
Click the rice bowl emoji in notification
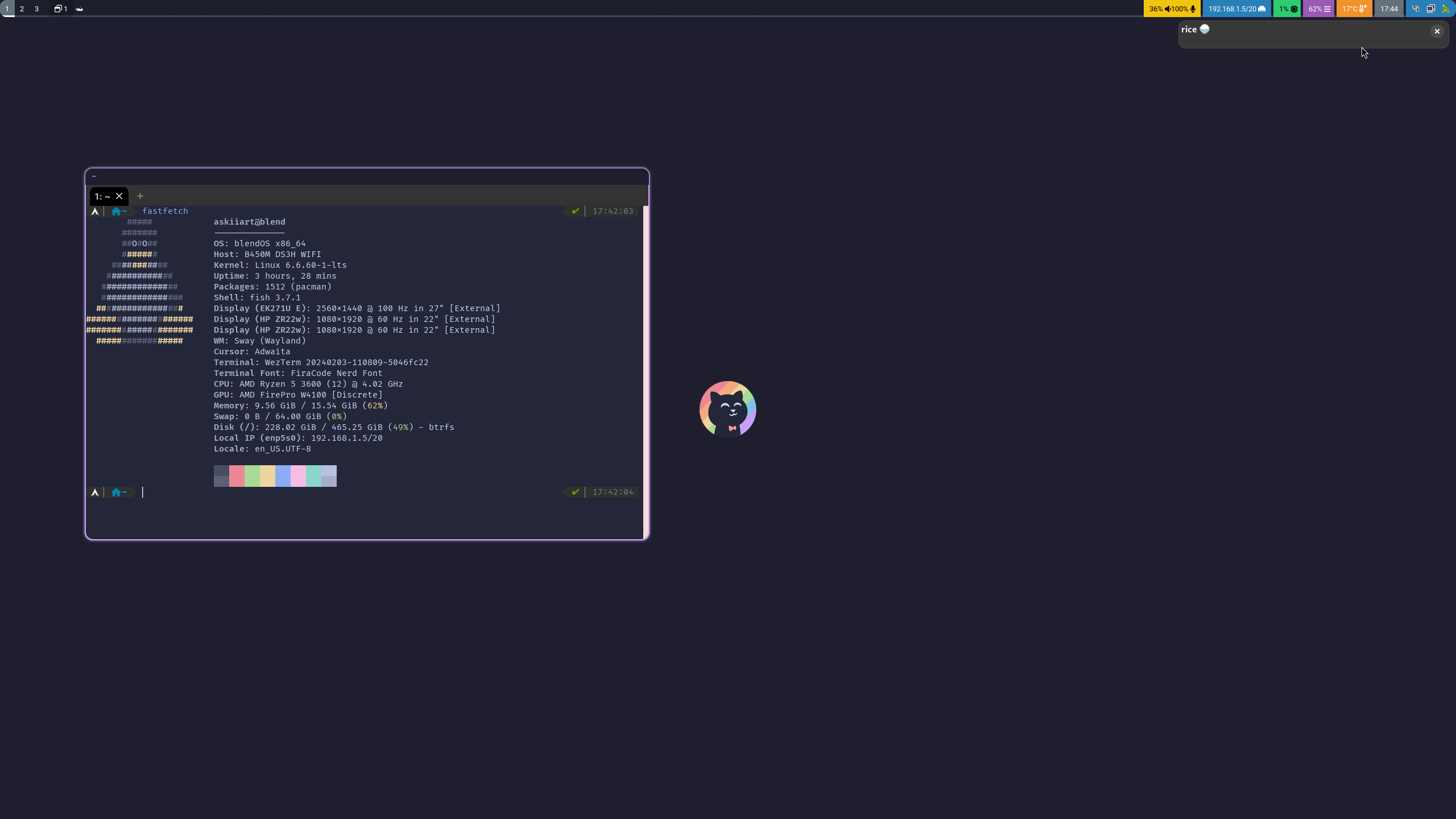click(1205, 29)
